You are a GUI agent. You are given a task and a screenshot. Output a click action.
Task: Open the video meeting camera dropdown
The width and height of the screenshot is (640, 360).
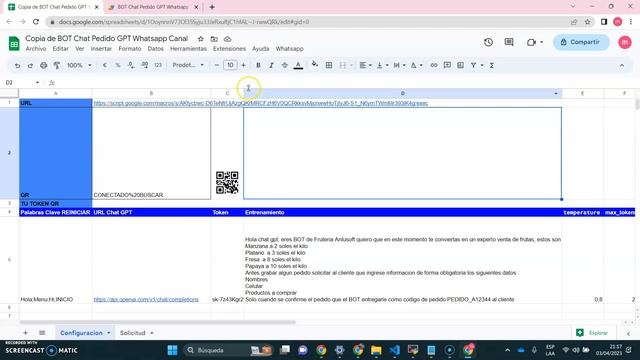pyautogui.click(x=542, y=42)
